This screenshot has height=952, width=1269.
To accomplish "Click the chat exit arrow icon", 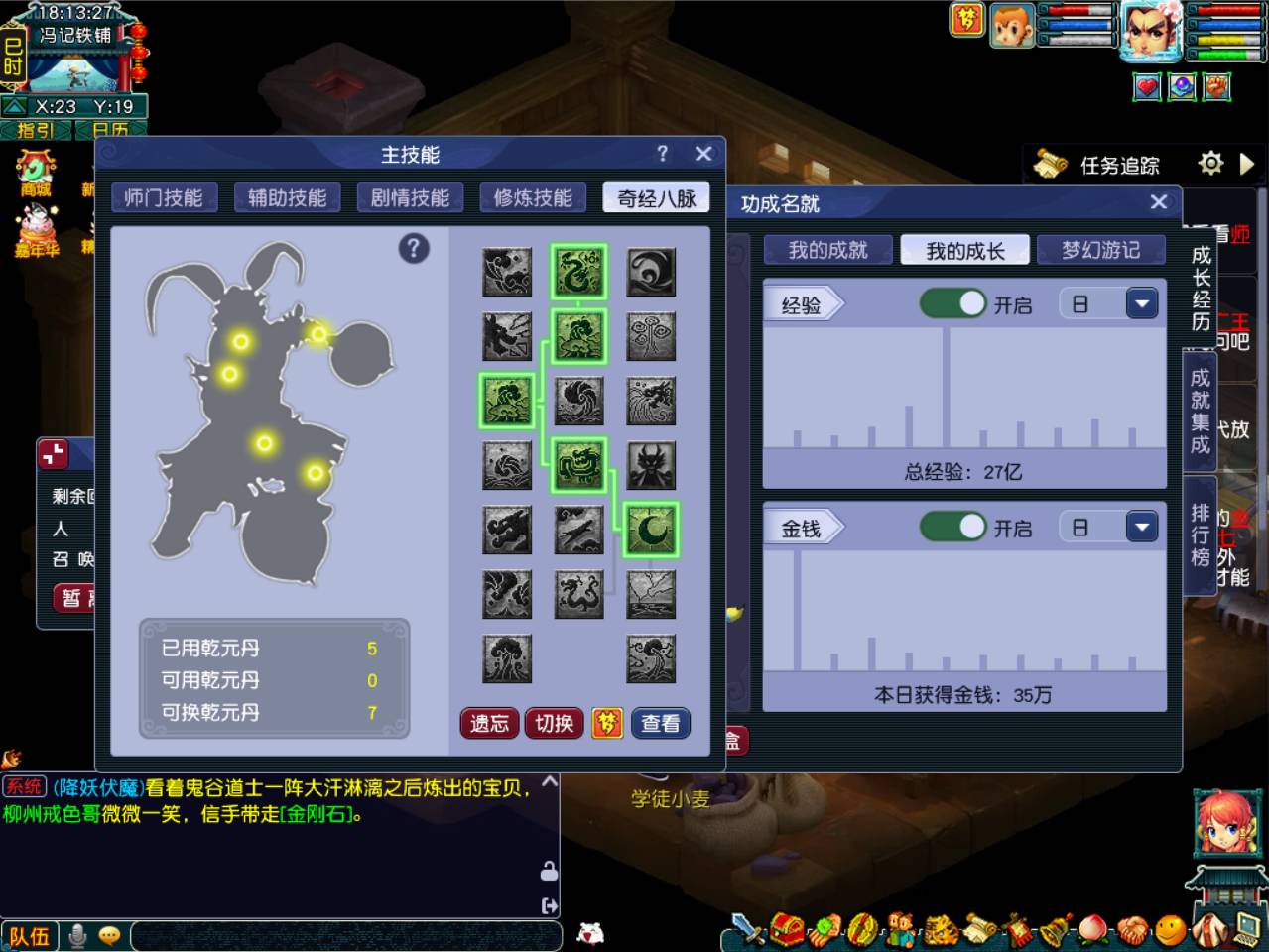I will coord(549,905).
